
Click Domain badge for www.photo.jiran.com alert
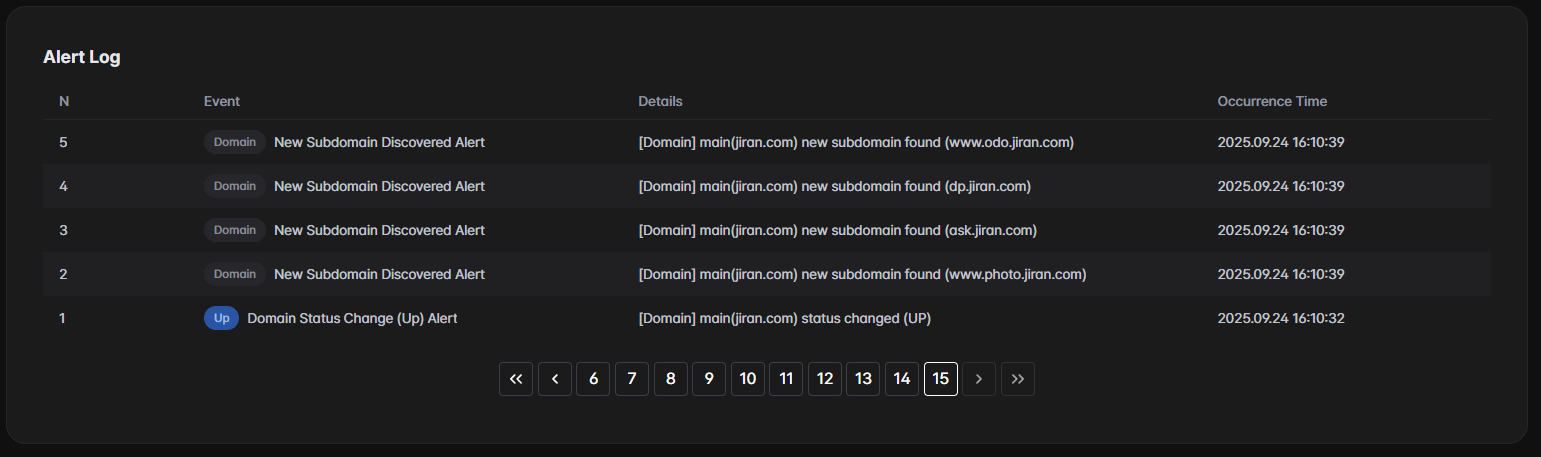point(235,274)
